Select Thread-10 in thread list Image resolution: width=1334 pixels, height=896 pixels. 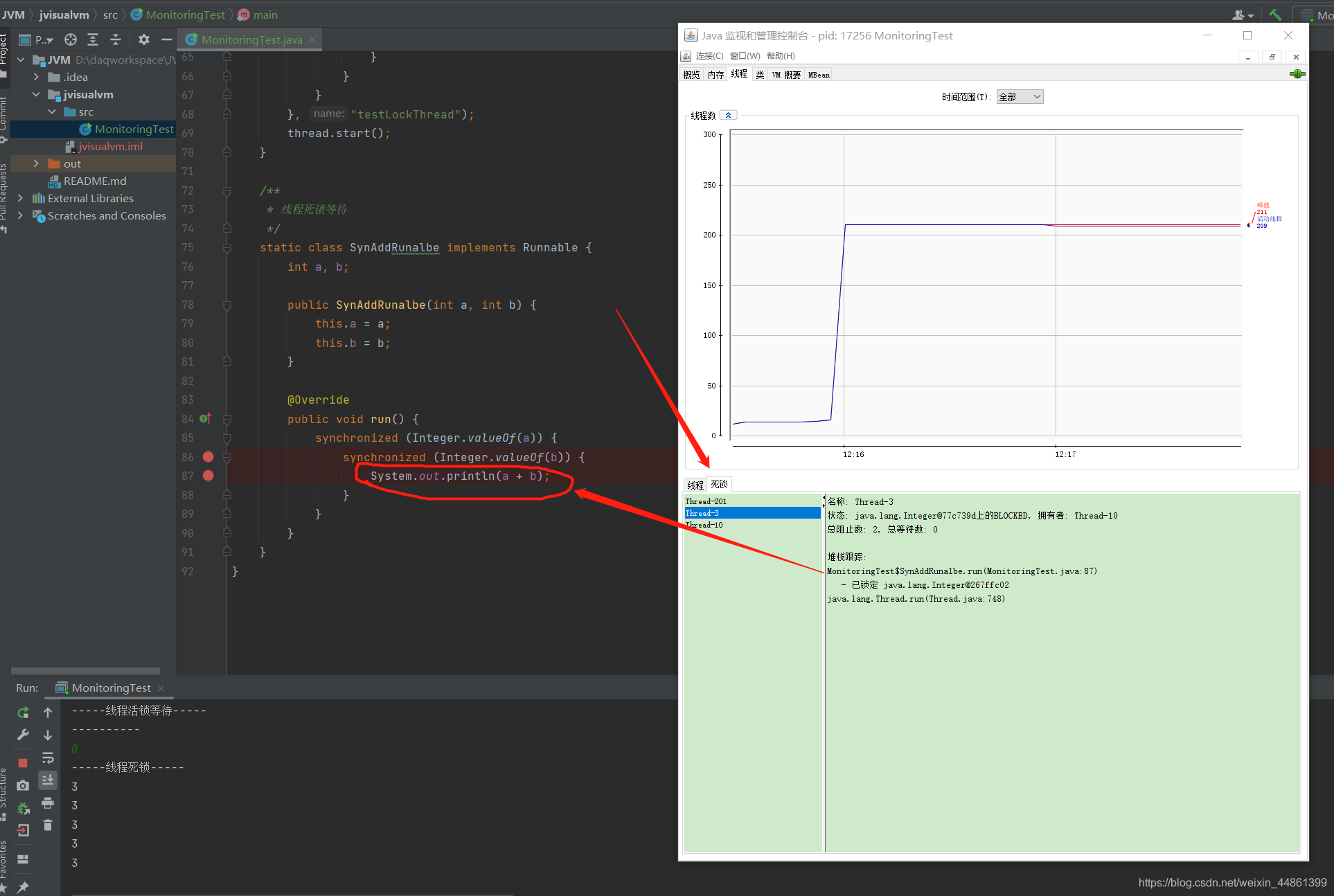(704, 525)
